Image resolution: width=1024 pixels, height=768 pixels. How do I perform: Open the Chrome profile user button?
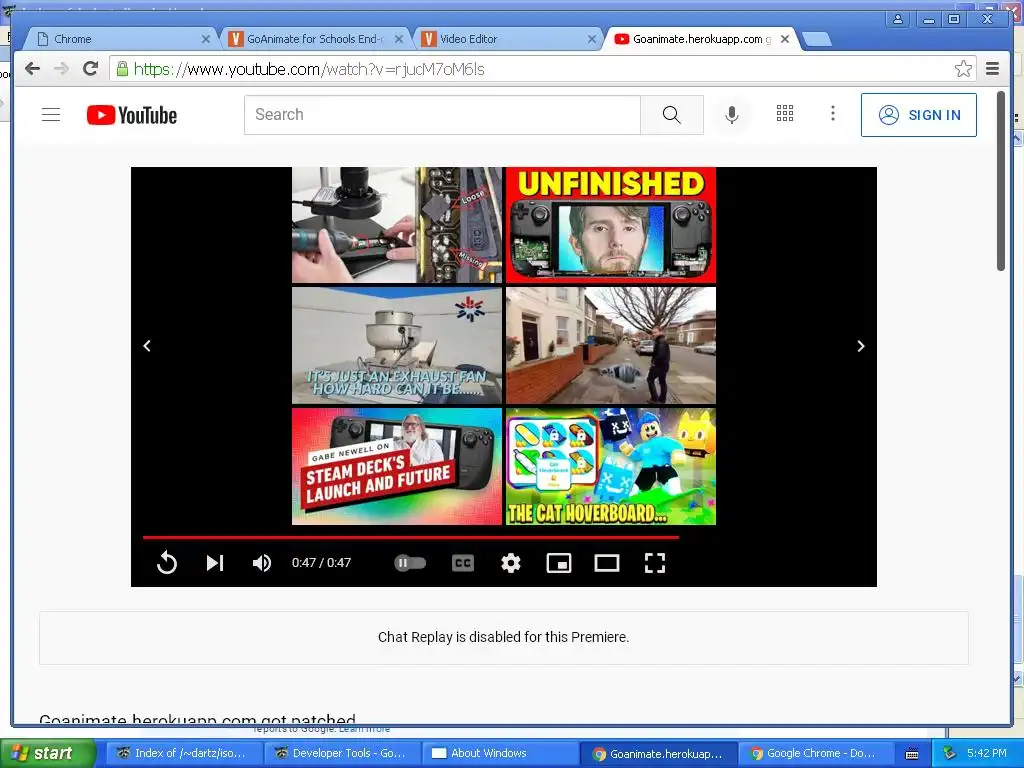point(898,20)
